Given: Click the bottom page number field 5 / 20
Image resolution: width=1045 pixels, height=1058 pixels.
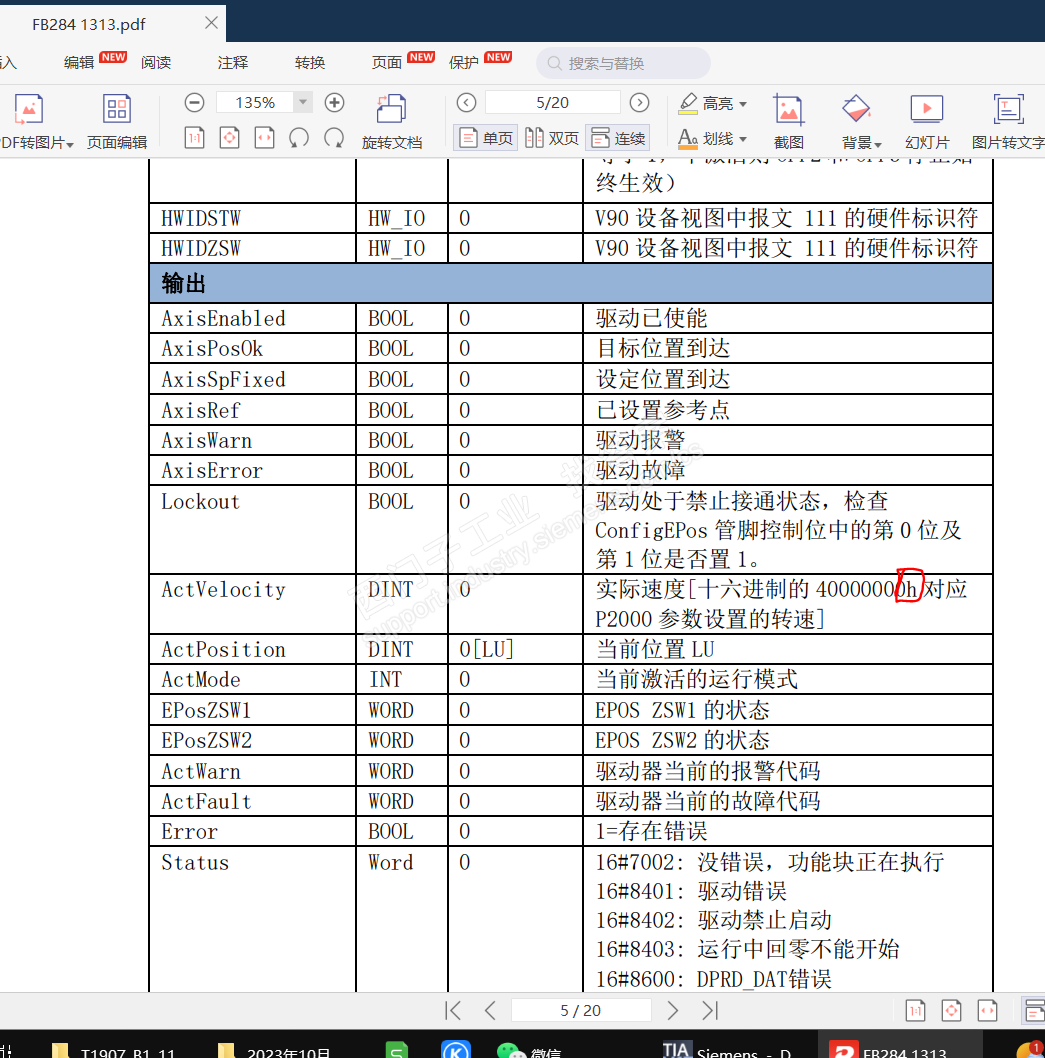Looking at the screenshot, I should tap(581, 1010).
